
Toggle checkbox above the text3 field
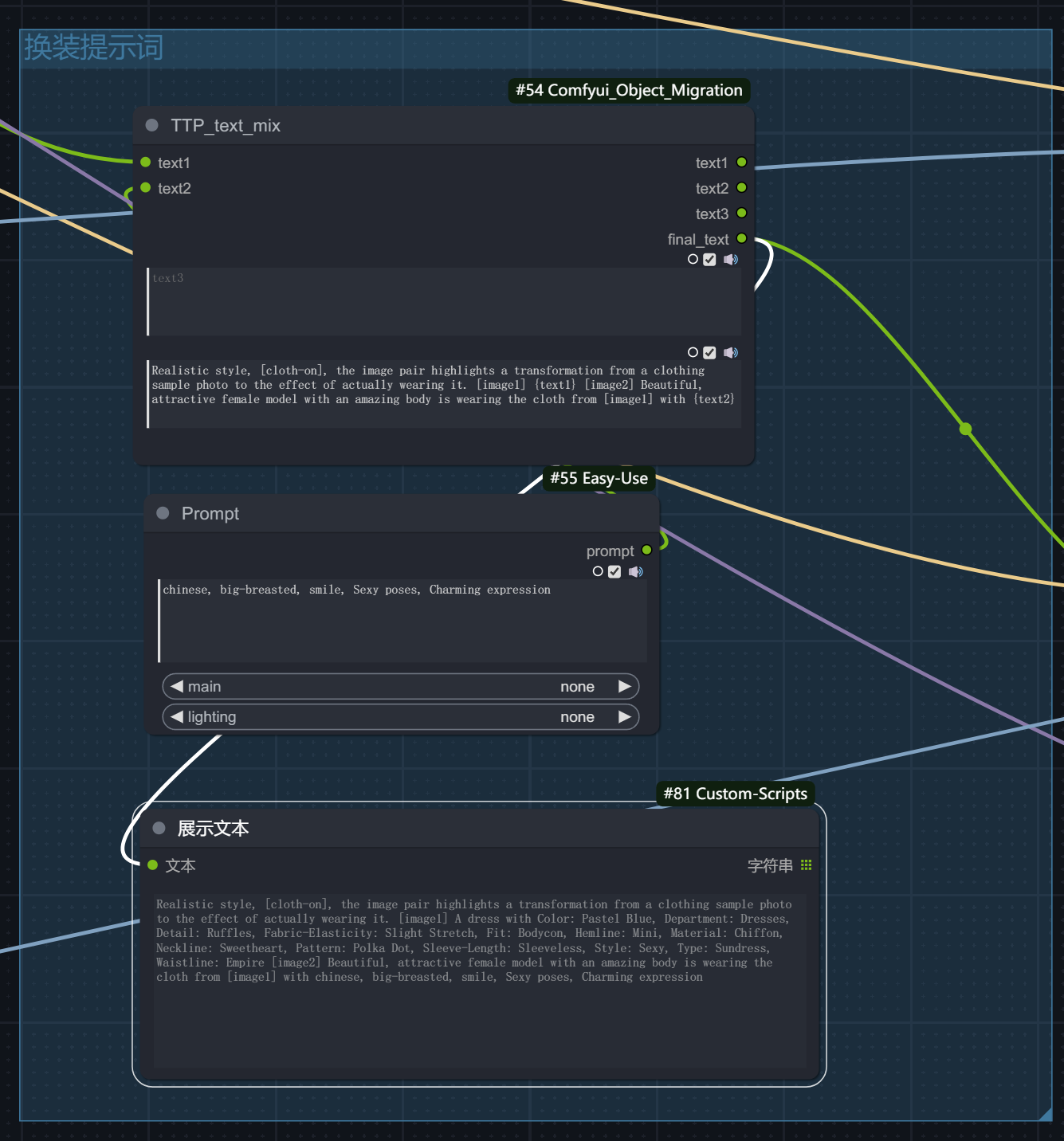tap(709, 259)
